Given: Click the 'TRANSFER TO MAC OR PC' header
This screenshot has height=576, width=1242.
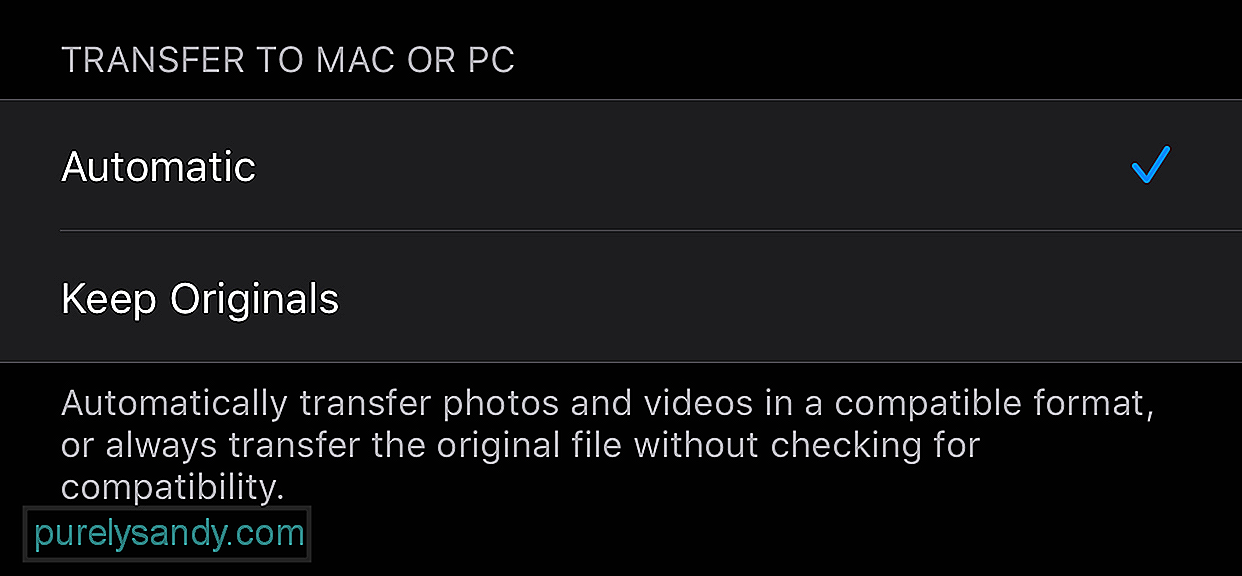Looking at the screenshot, I should pos(288,60).
